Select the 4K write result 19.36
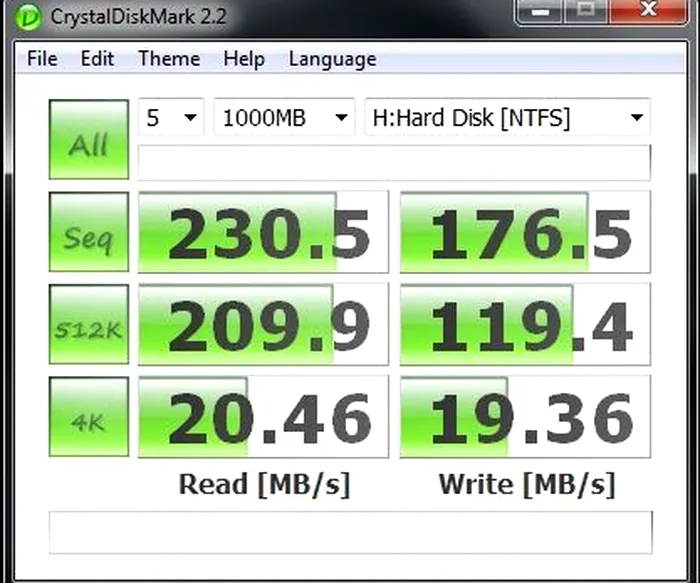The width and height of the screenshot is (700, 583). click(x=525, y=416)
